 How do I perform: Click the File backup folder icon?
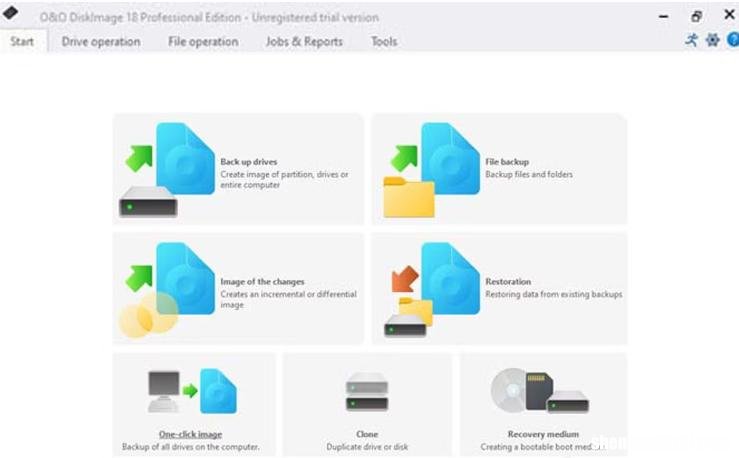[409, 197]
